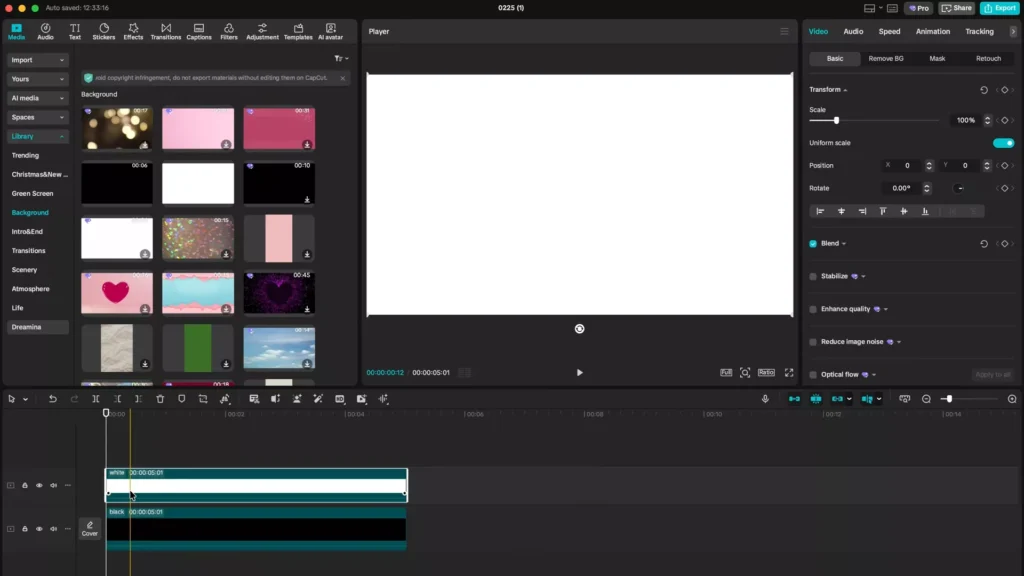Click the trash Delete icon in timeline toolbar
The height and width of the screenshot is (576, 1024).
(160, 399)
